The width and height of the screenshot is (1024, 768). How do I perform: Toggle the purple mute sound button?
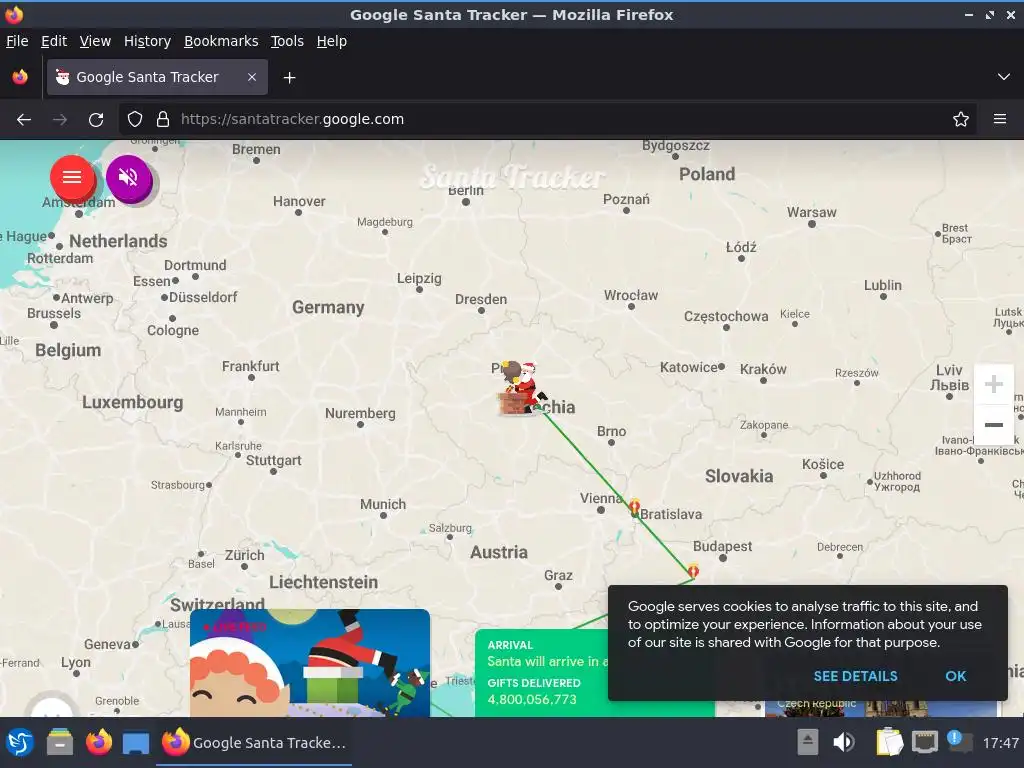(129, 177)
